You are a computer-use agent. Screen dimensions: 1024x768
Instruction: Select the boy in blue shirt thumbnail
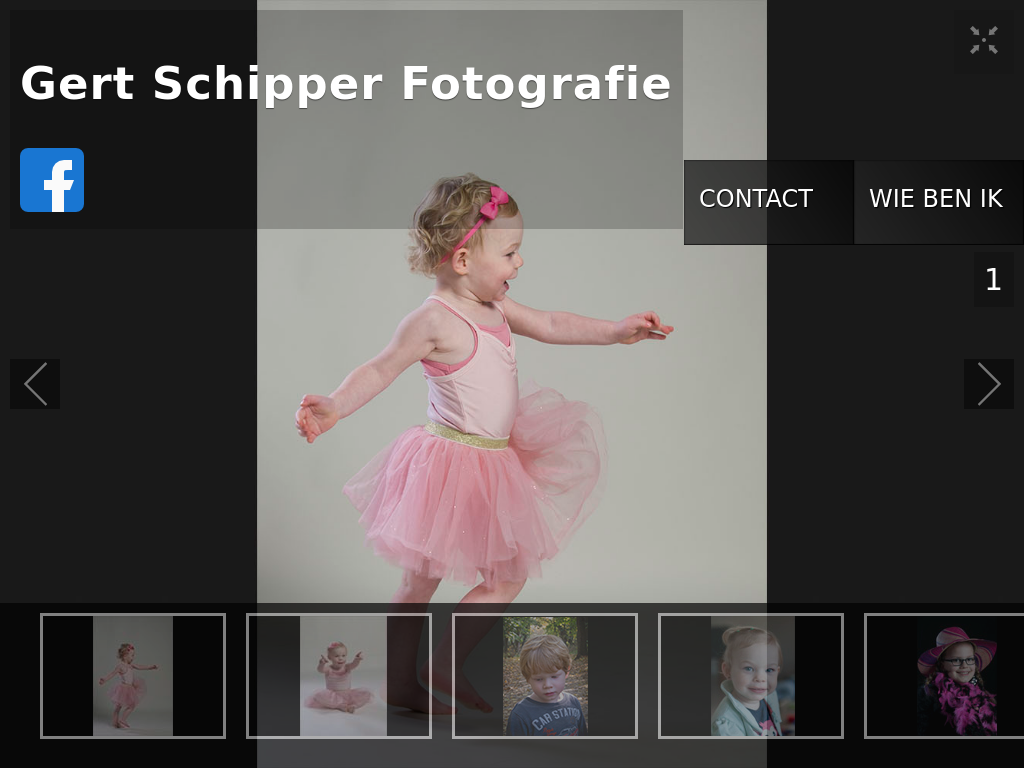coord(545,676)
